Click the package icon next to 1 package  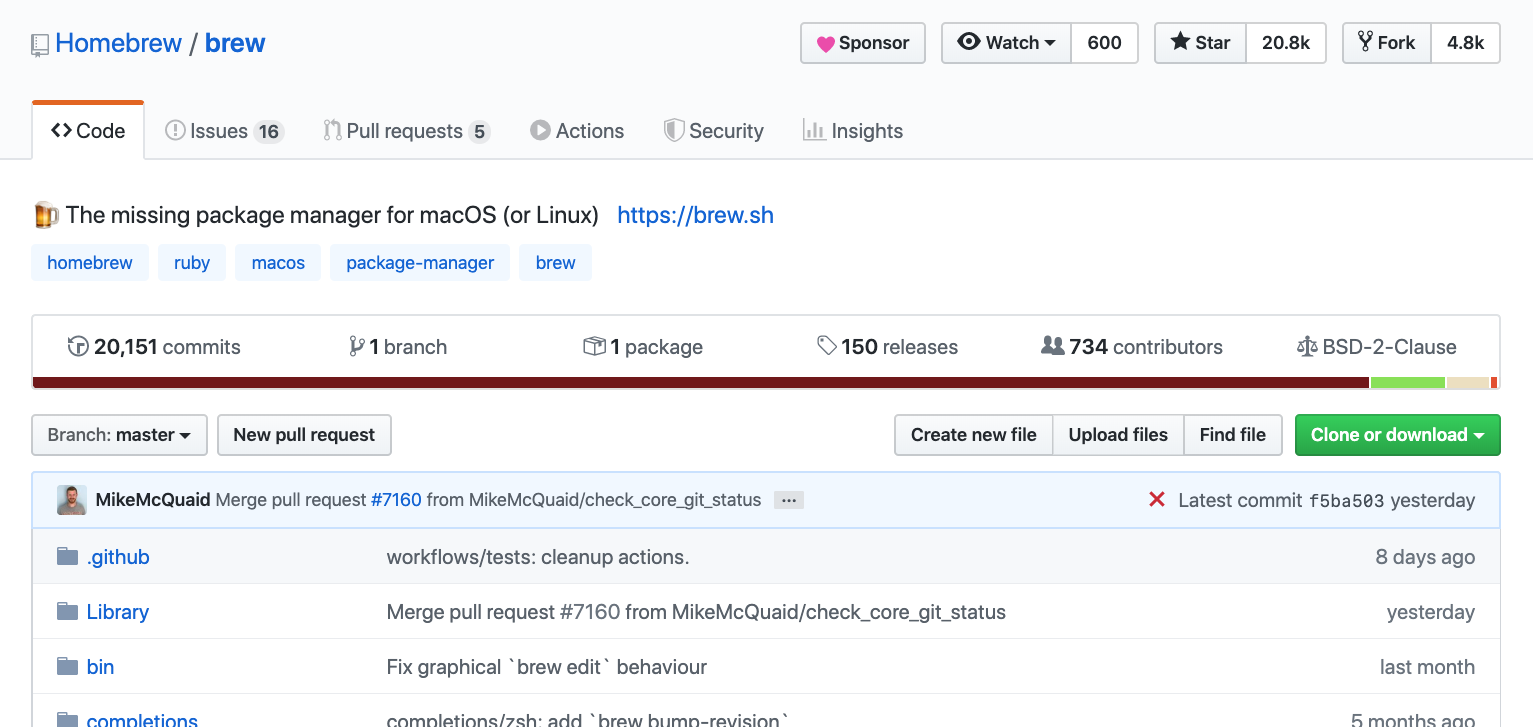click(x=596, y=346)
